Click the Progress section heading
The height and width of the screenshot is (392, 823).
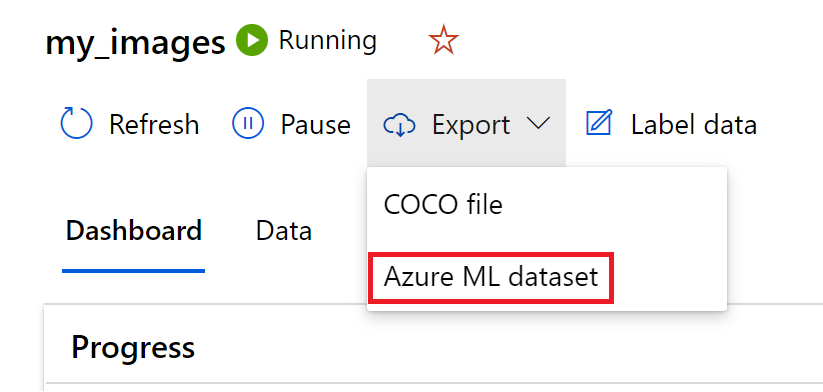tap(133, 348)
